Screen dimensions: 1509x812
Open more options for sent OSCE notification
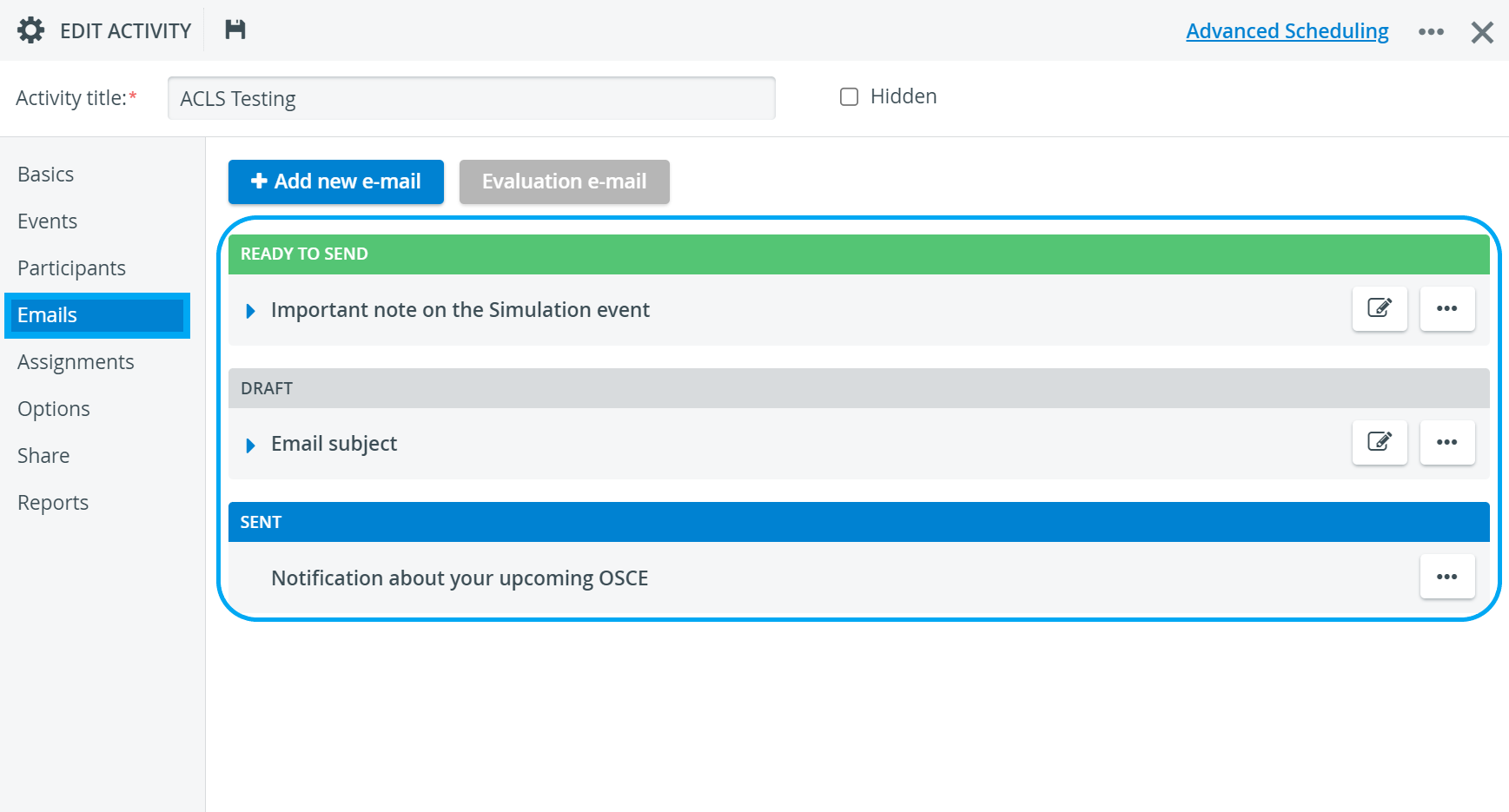tap(1447, 577)
